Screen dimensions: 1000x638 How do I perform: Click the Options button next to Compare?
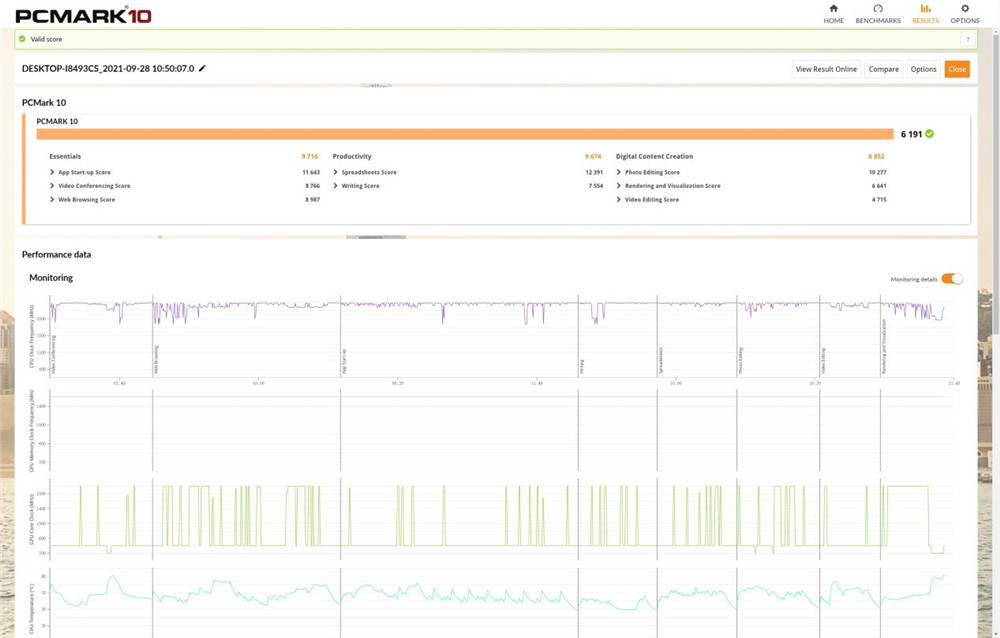(x=923, y=69)
